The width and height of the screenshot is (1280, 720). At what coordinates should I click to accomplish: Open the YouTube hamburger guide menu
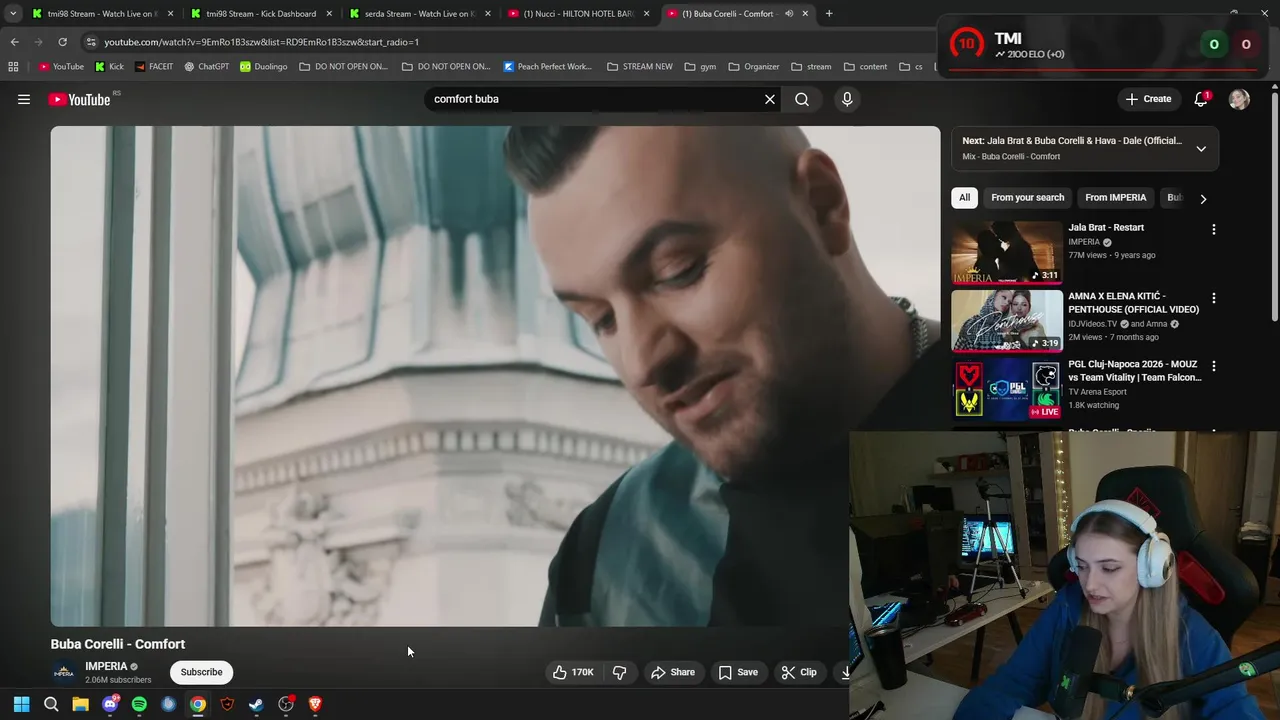pos(24,99)
